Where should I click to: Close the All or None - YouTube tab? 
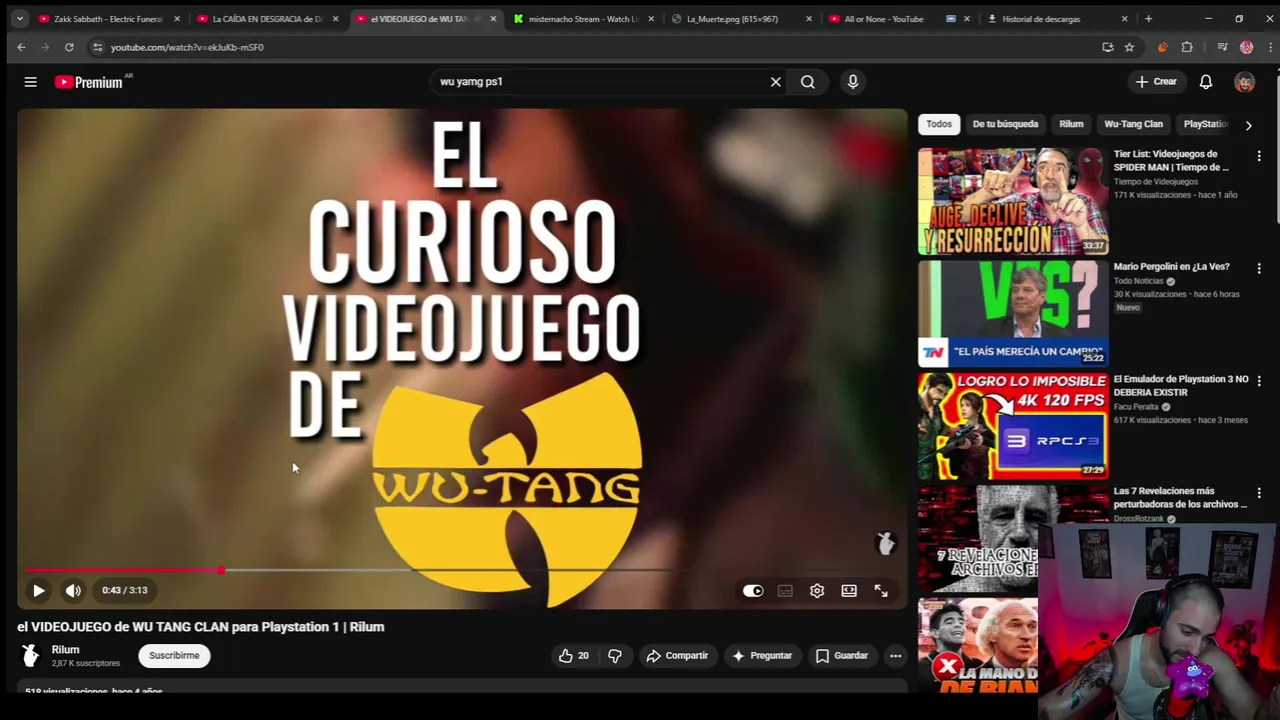(x=967, y=19)
